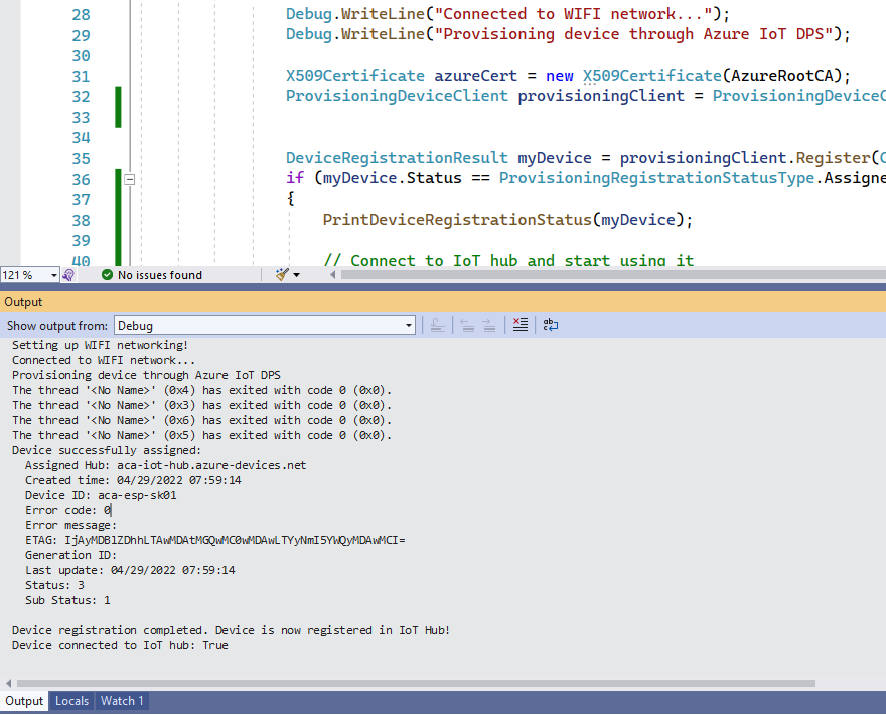The height and width of the screenshot is (715, 886).
Task: Switch to the Locals tab
Action: (71, 700)
